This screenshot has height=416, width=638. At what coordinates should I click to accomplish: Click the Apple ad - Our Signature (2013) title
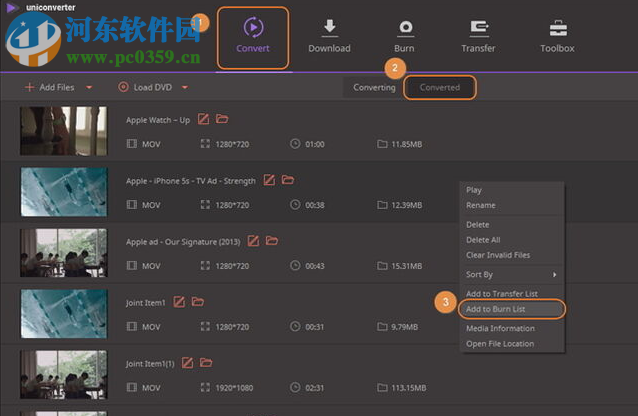tap(183, 242)
